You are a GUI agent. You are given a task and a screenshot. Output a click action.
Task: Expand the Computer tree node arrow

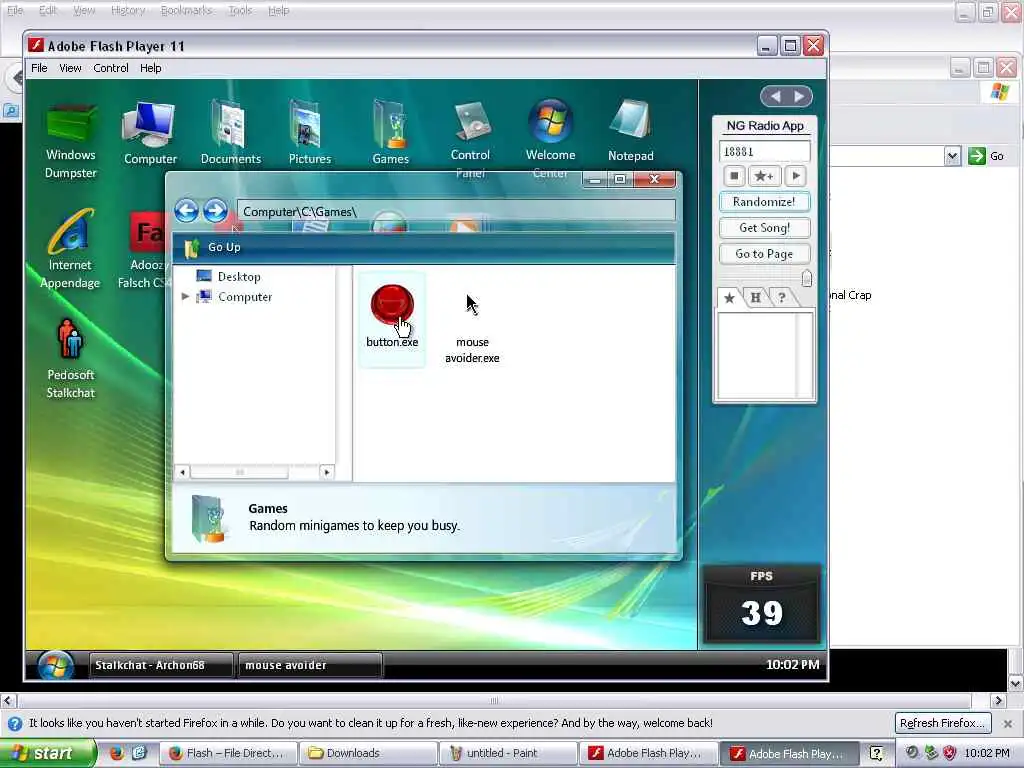tap(185, 296)
